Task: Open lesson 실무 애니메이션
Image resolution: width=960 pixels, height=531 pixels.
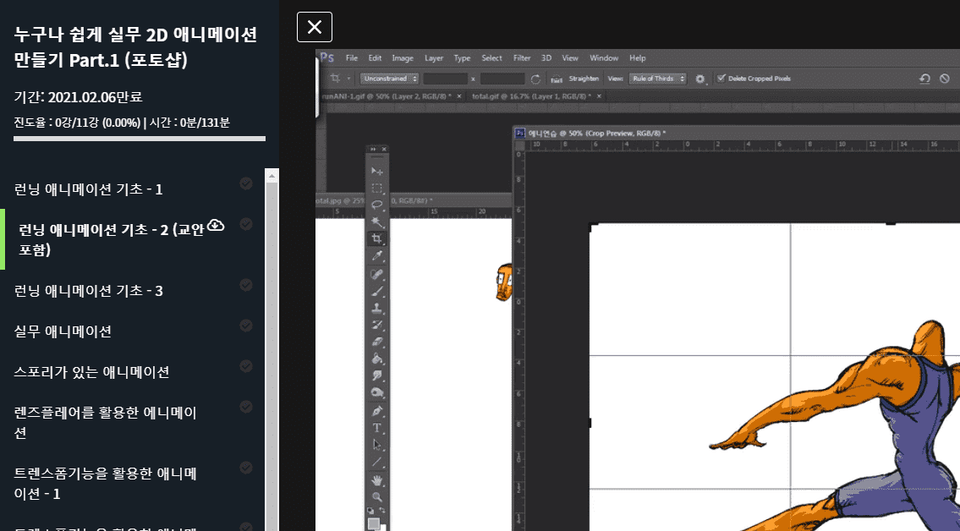Action: click(x=62, y=331)
